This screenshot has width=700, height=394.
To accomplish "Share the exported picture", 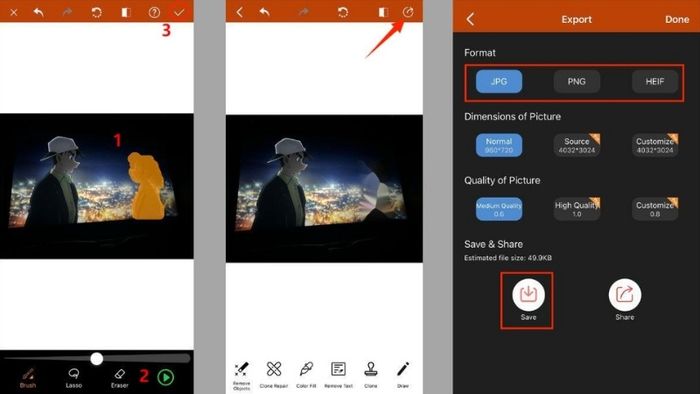I will [625, 299].
